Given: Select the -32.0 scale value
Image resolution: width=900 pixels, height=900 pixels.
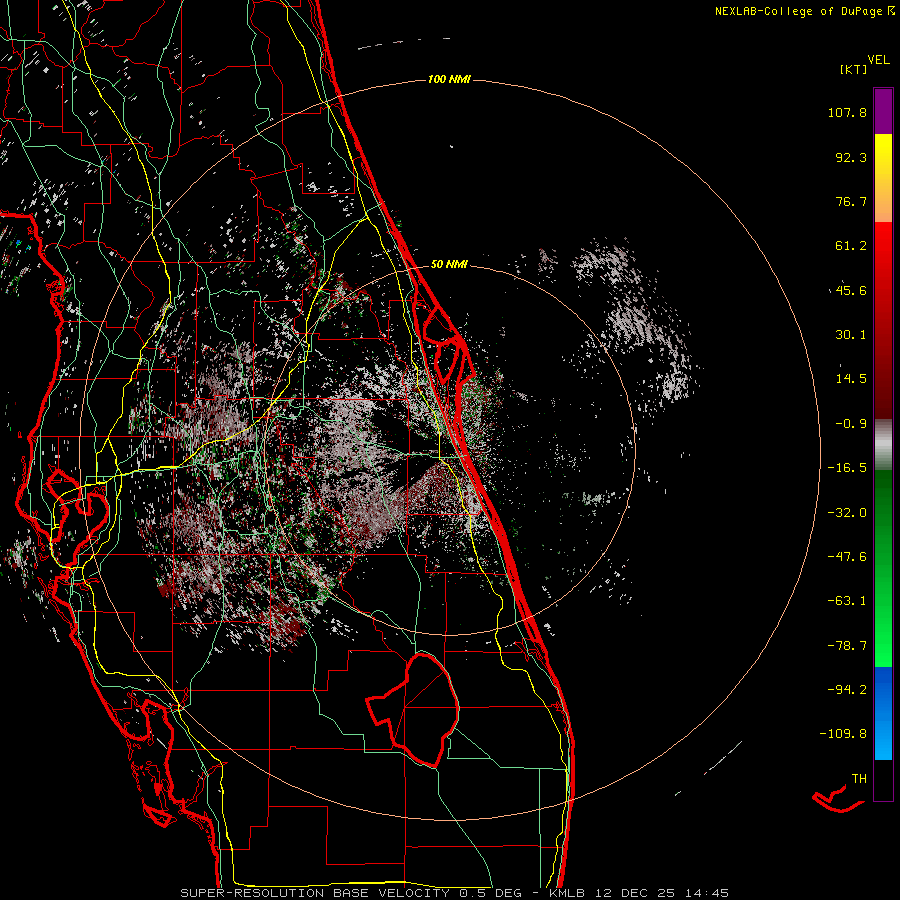Looking at the screenshot, I should (847, 513).
